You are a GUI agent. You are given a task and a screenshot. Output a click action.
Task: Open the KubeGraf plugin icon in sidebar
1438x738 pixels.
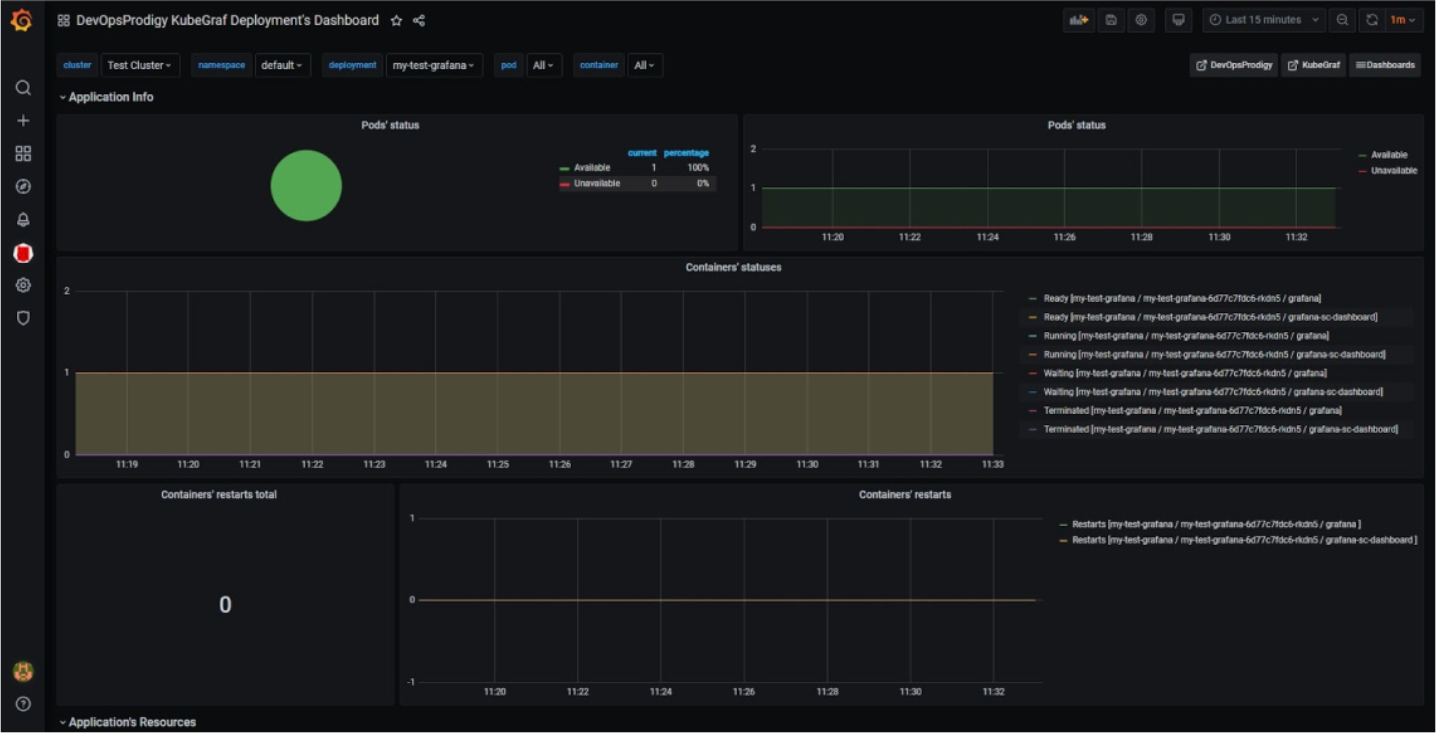(x=23, y=253)
